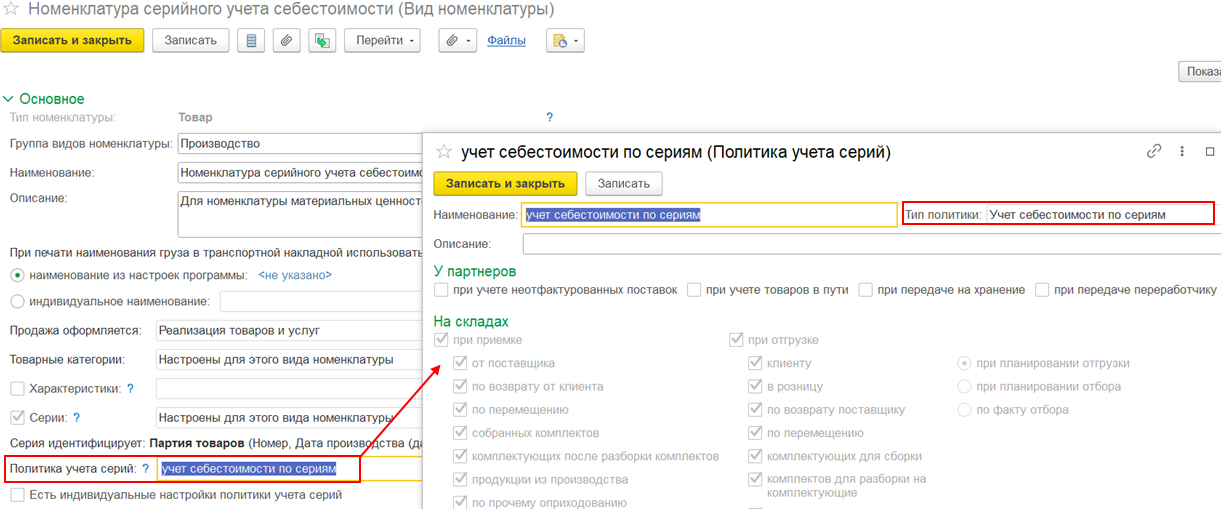Star the series accounting policy dialog
Screen dimensions: 1221x512
(x=444, y=152)
